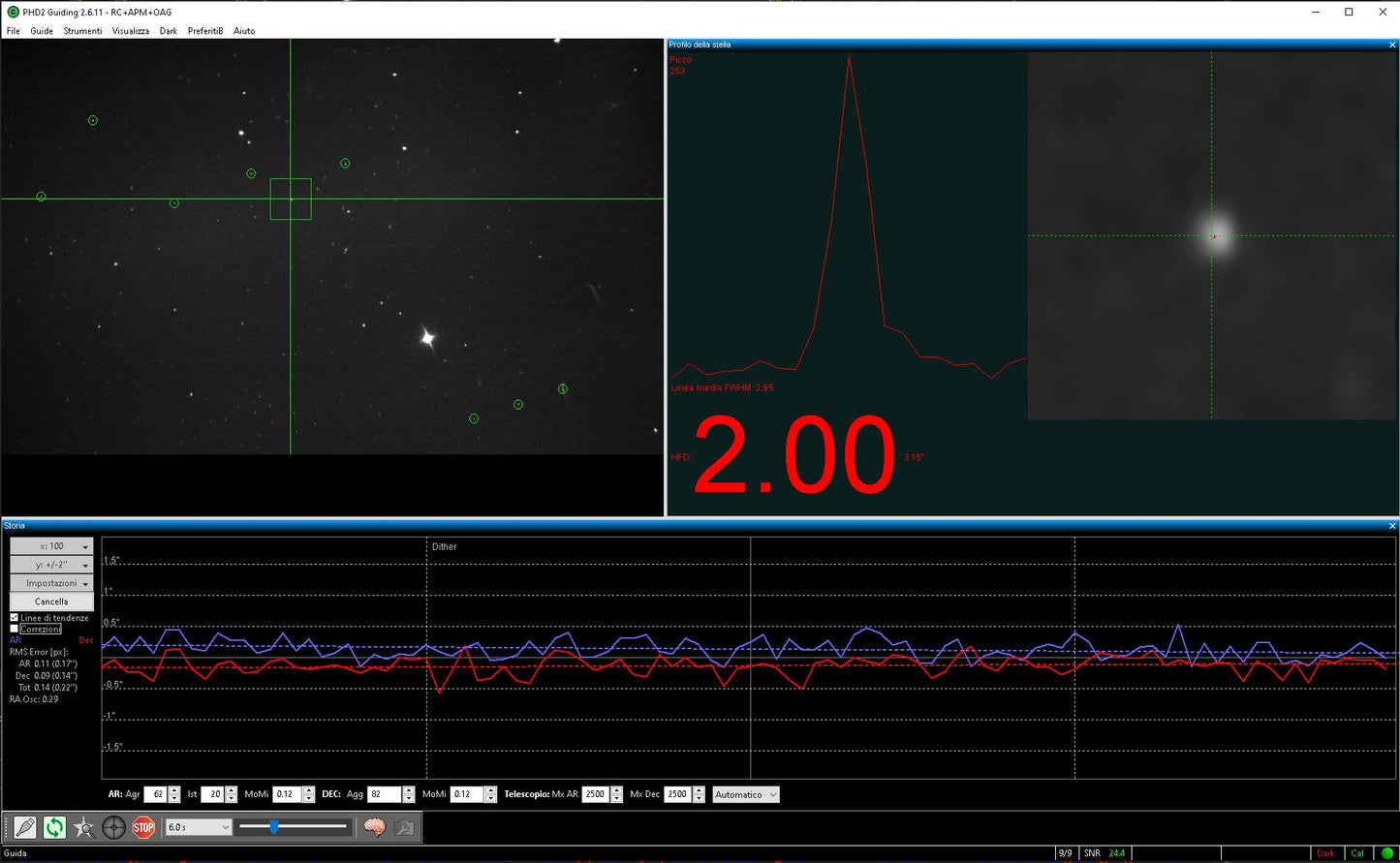
Task: Expand the 6.0 s exposure time dropdown
Action: [x=199, y=827]
